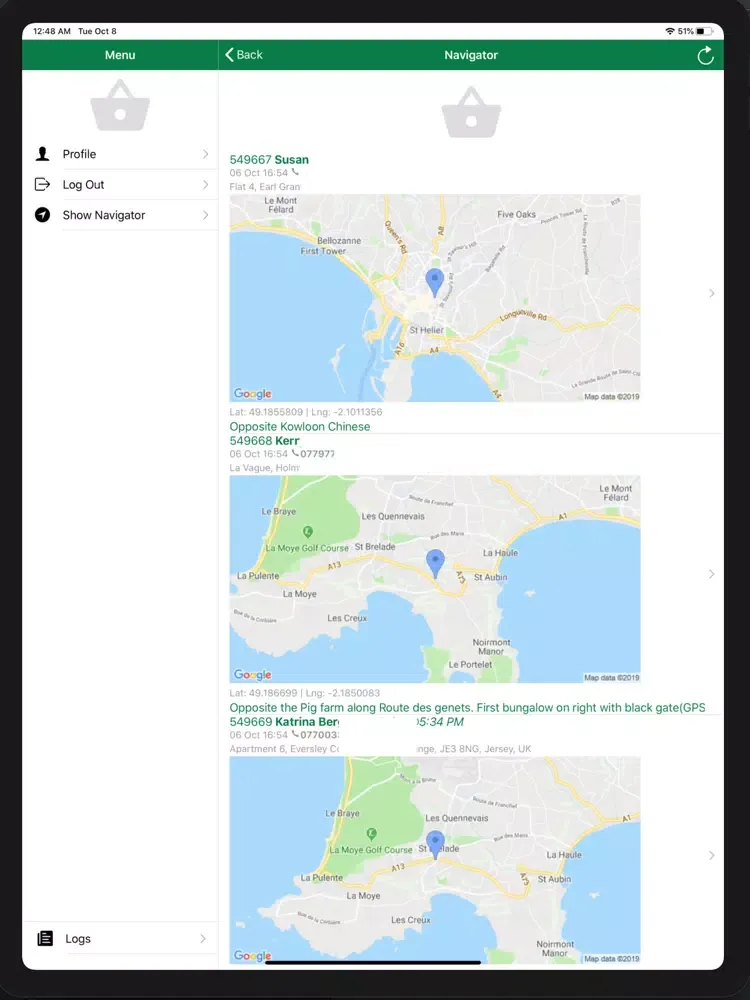Click the Log Out door icon
Screen dimensions: 750x1000
click(42, 184)
